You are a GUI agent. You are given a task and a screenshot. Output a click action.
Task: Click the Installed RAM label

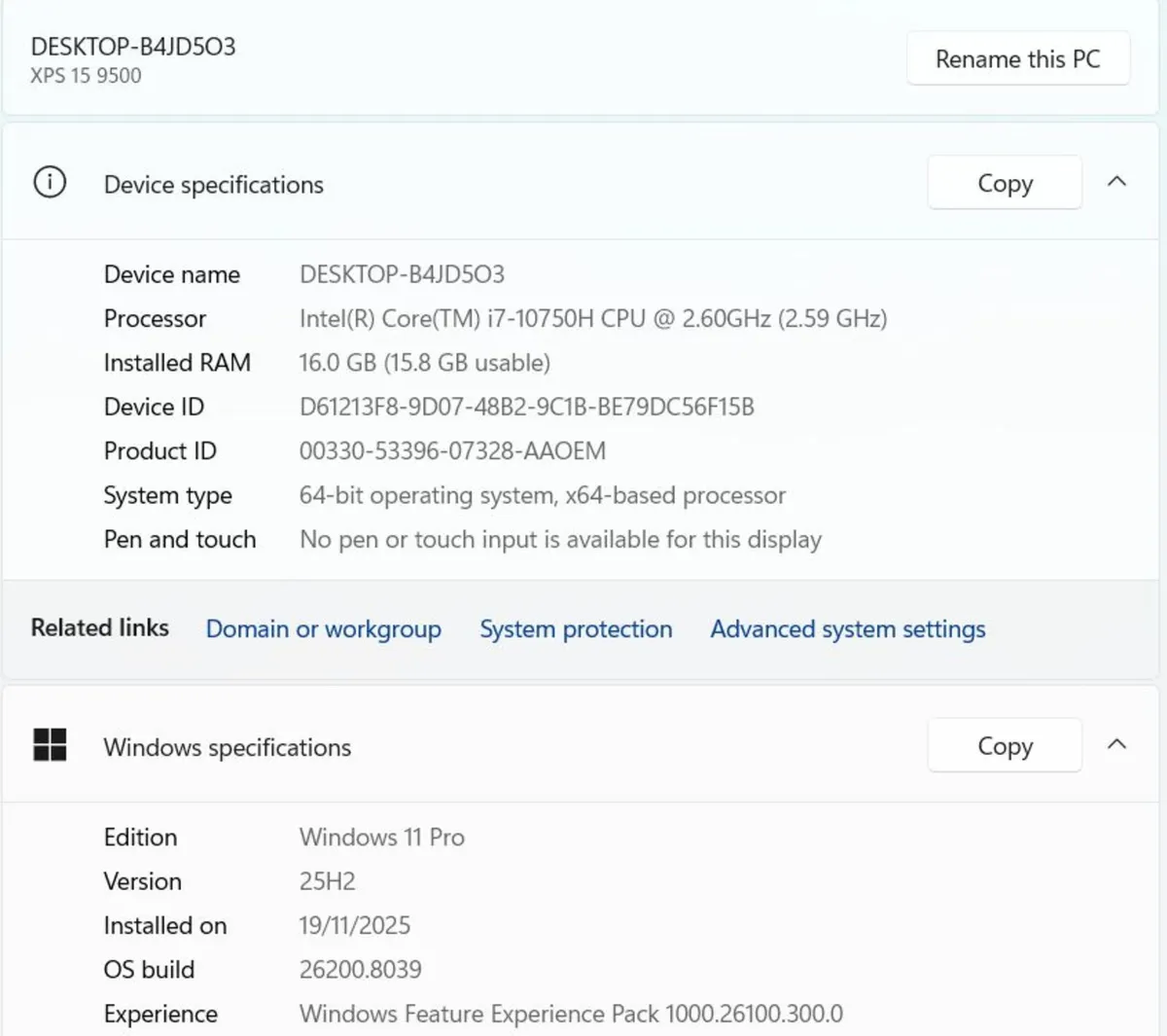click(x=177, y=363)
